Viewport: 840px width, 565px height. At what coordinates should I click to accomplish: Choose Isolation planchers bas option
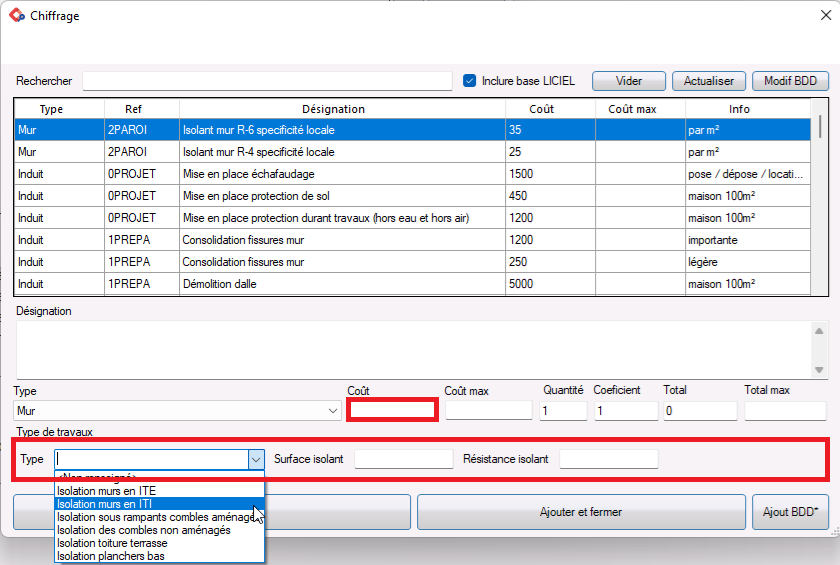(160, 556)
